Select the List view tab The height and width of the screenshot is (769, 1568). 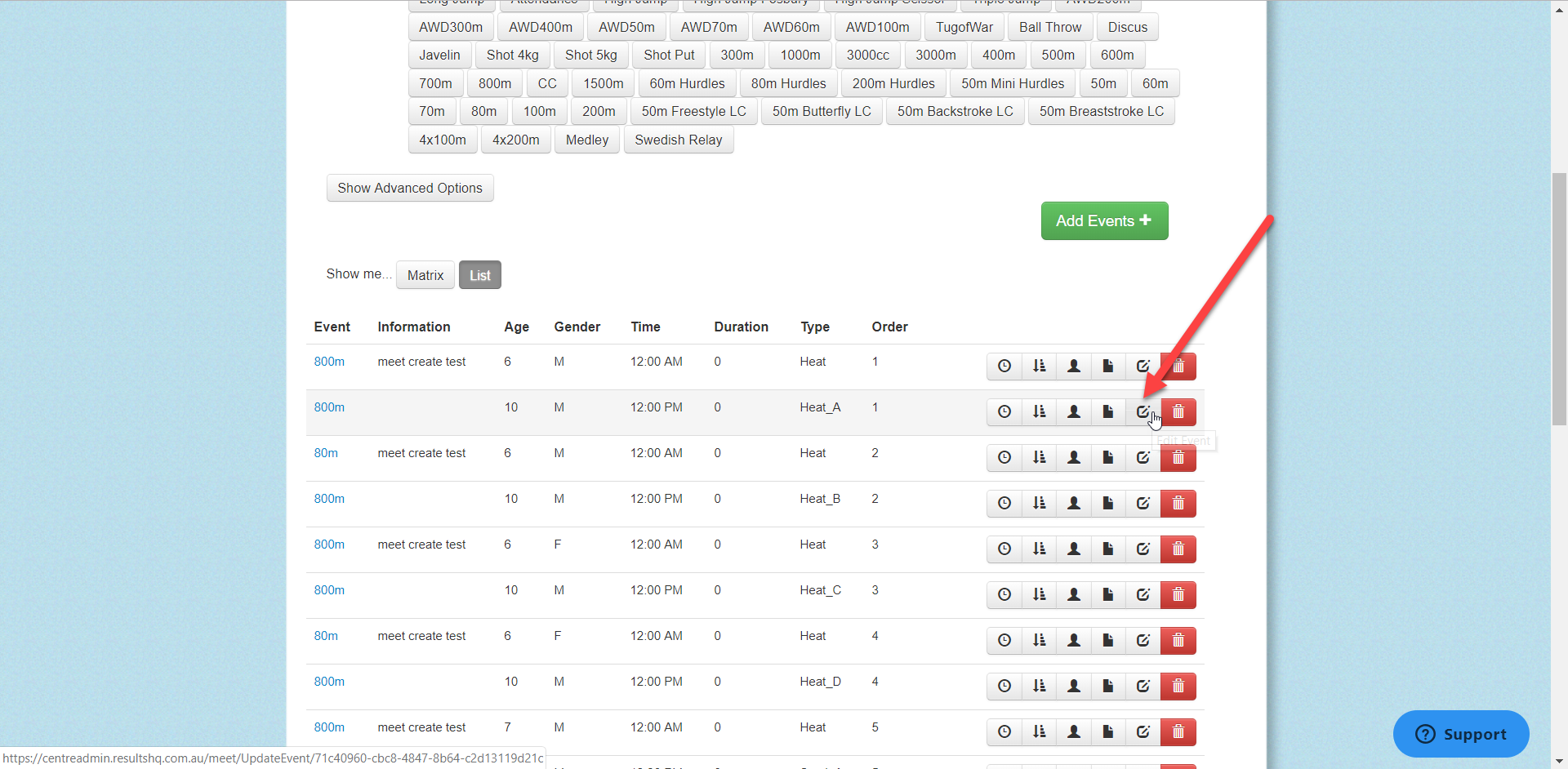tap(479, 275)
